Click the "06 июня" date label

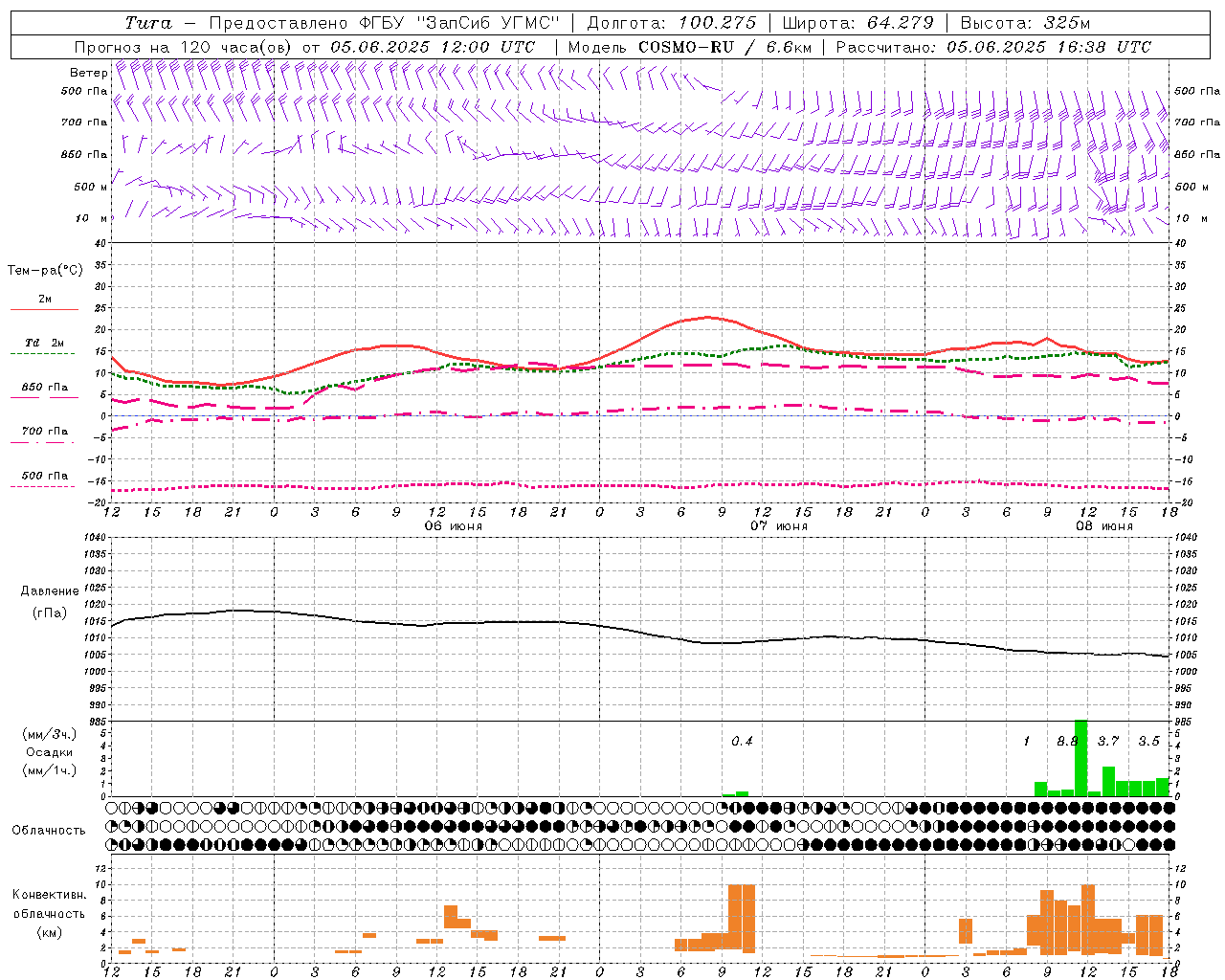454,526
